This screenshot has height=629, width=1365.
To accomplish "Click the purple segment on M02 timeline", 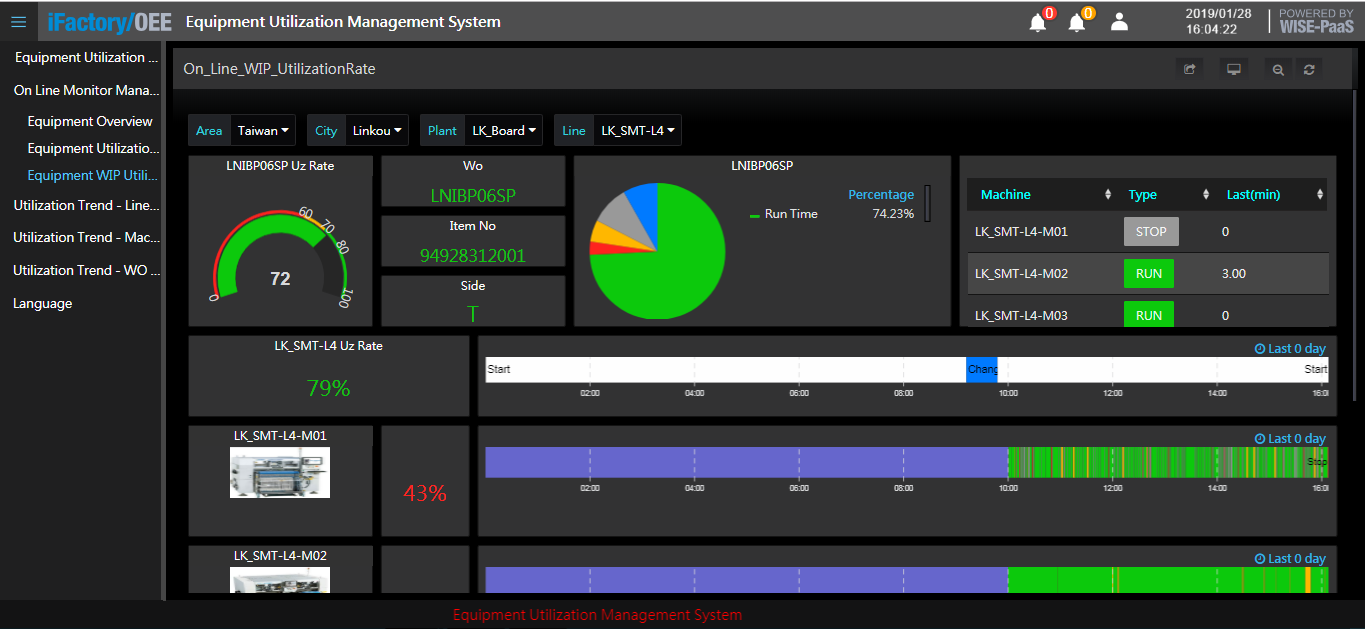I will (x=747, y=580).
